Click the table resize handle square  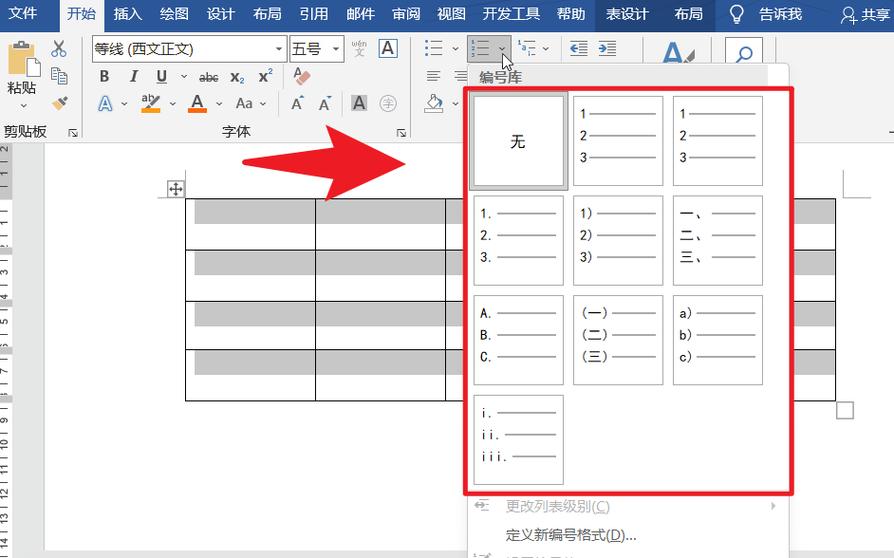point(845,410)
